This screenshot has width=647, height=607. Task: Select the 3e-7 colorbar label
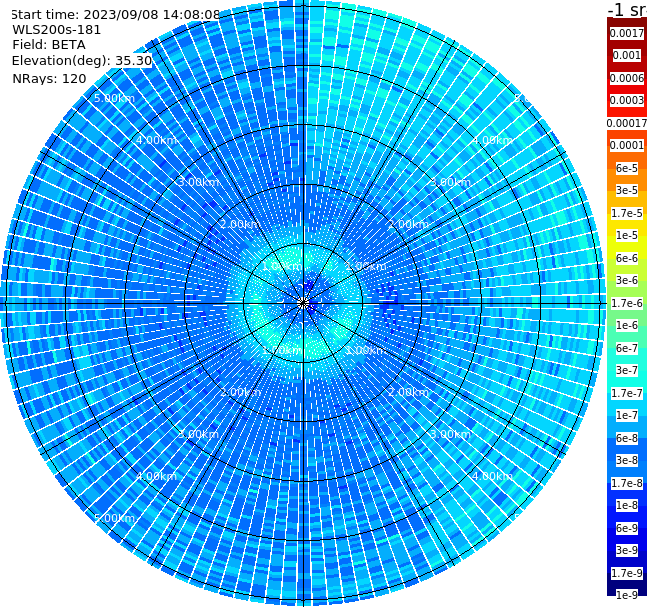pos(627,370)
